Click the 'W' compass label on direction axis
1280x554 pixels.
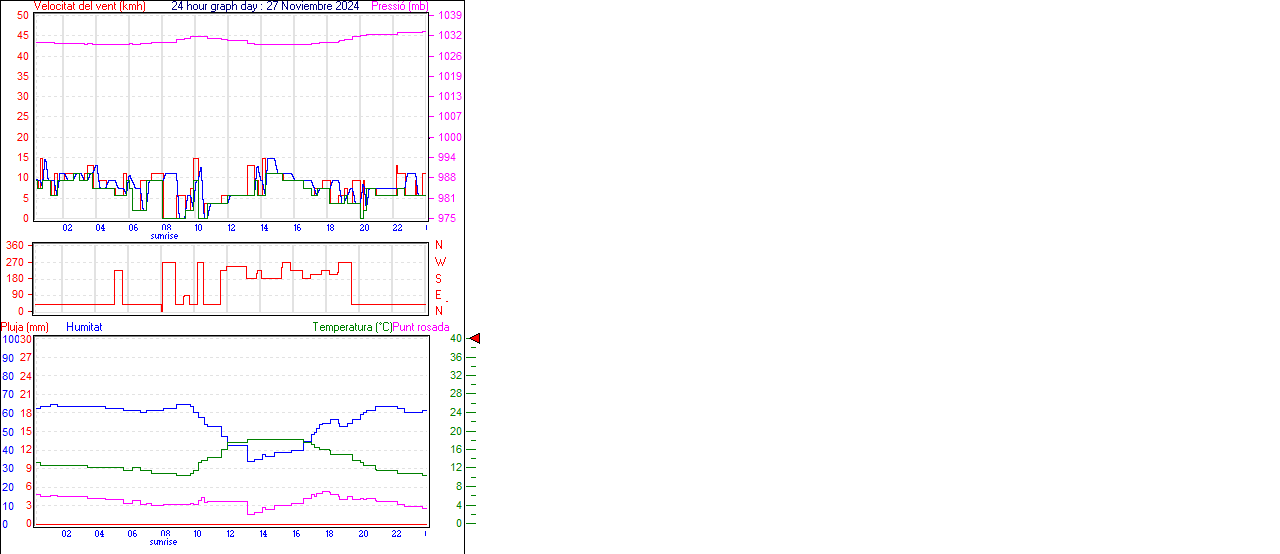[439, 262]
